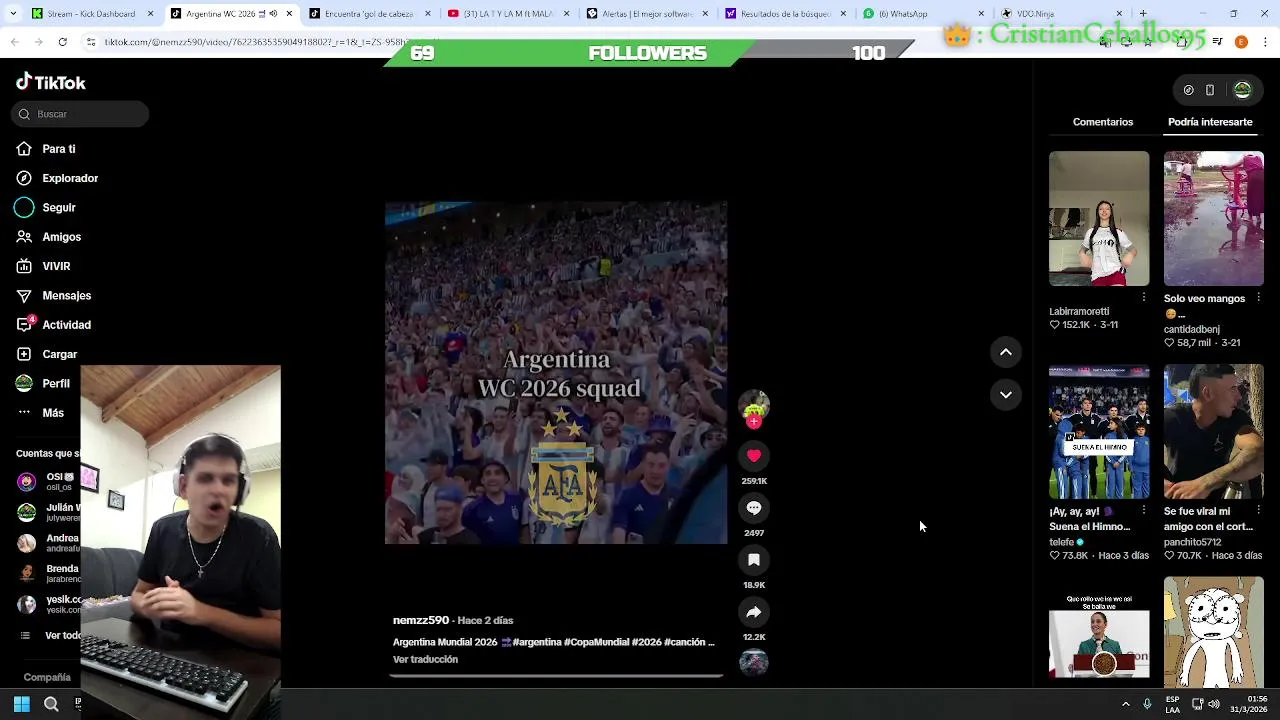This screenshot has width=1280, height=720.
Task: Go to next video arrow
Action: point(1006,395)
